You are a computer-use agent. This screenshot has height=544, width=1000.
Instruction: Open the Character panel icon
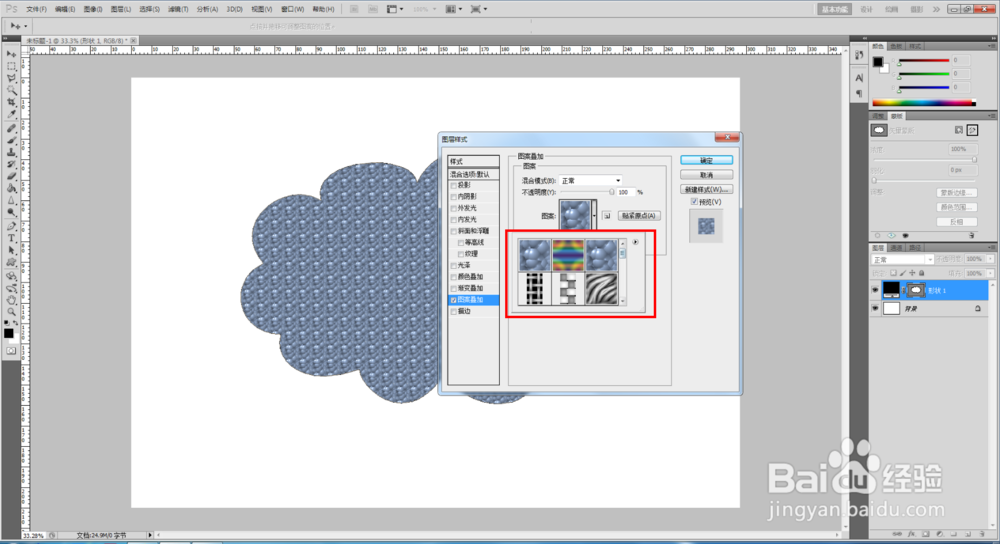(859, 78)
